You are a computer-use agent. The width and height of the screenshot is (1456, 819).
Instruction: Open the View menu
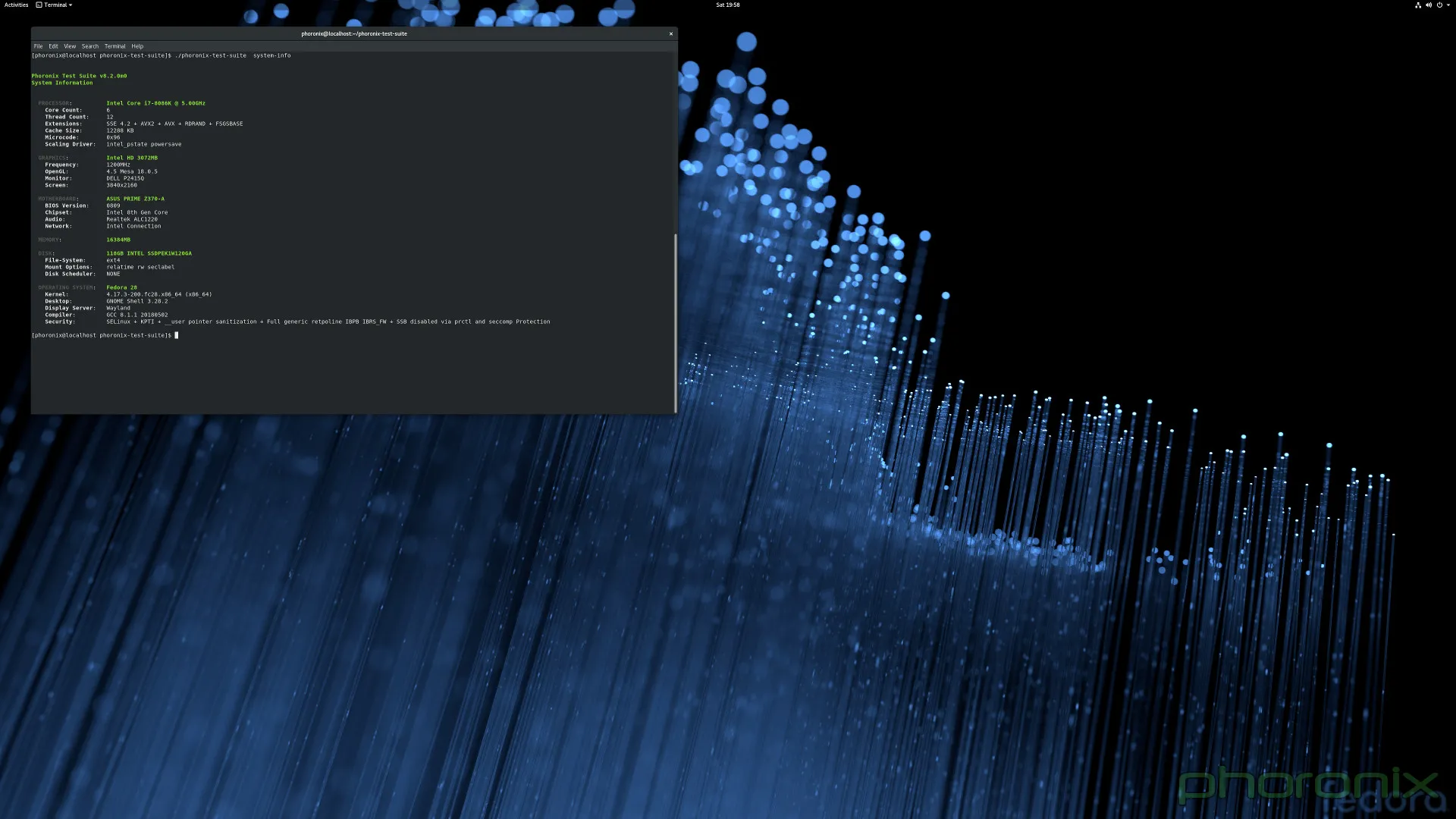(x=70, y=46)
